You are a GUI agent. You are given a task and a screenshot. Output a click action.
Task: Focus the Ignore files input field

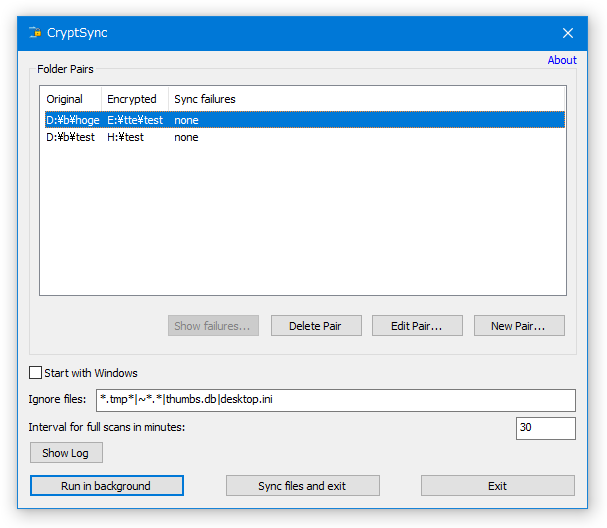(x=336, y=400)
